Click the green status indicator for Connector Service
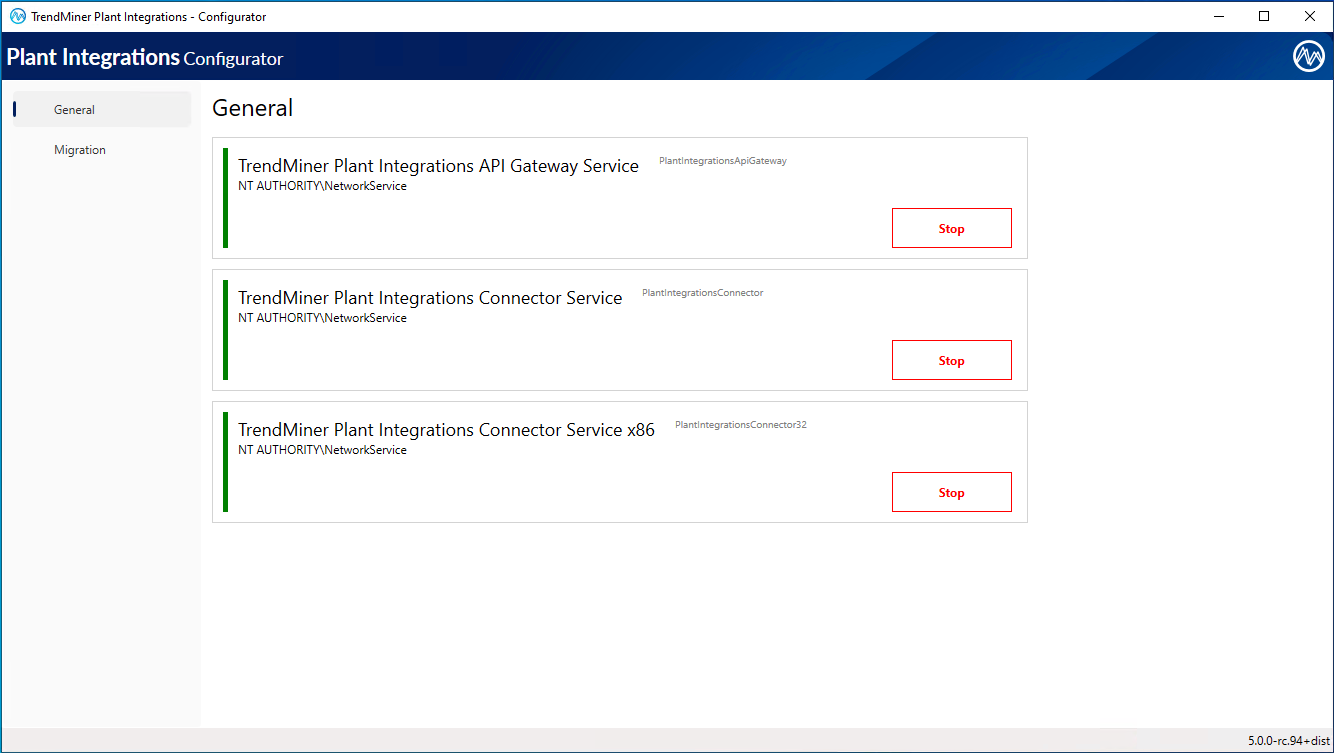Viewport: 1334px width, 753px height. click(226, 329)
